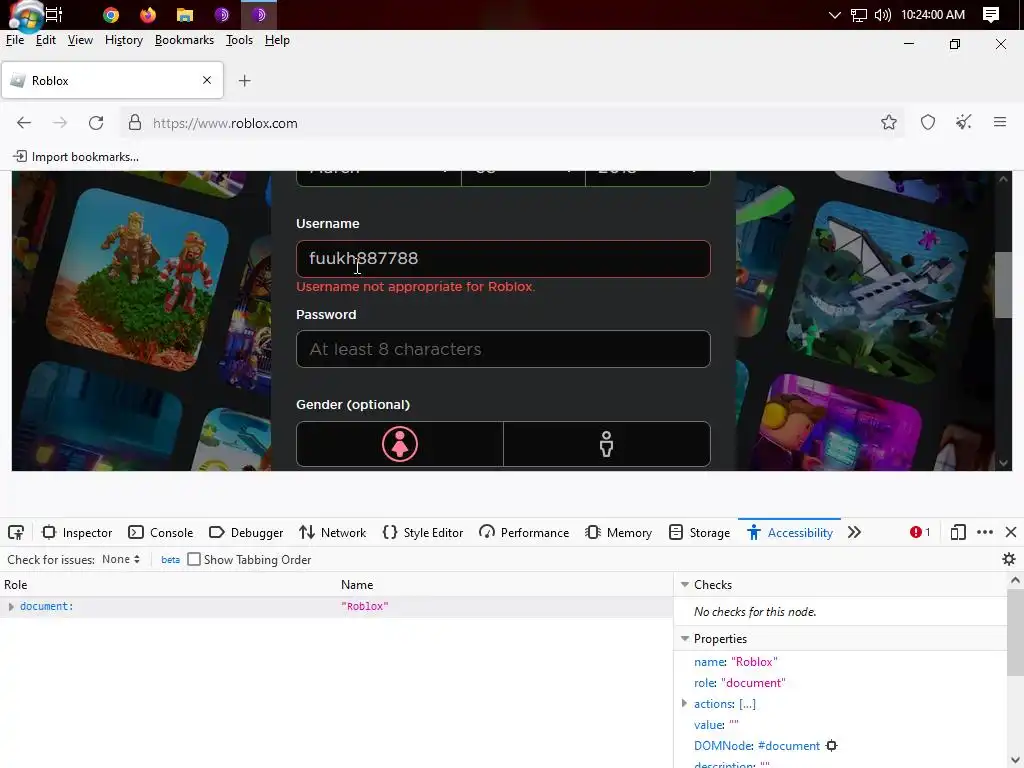Select the Accessibility tab

[790, 532]
